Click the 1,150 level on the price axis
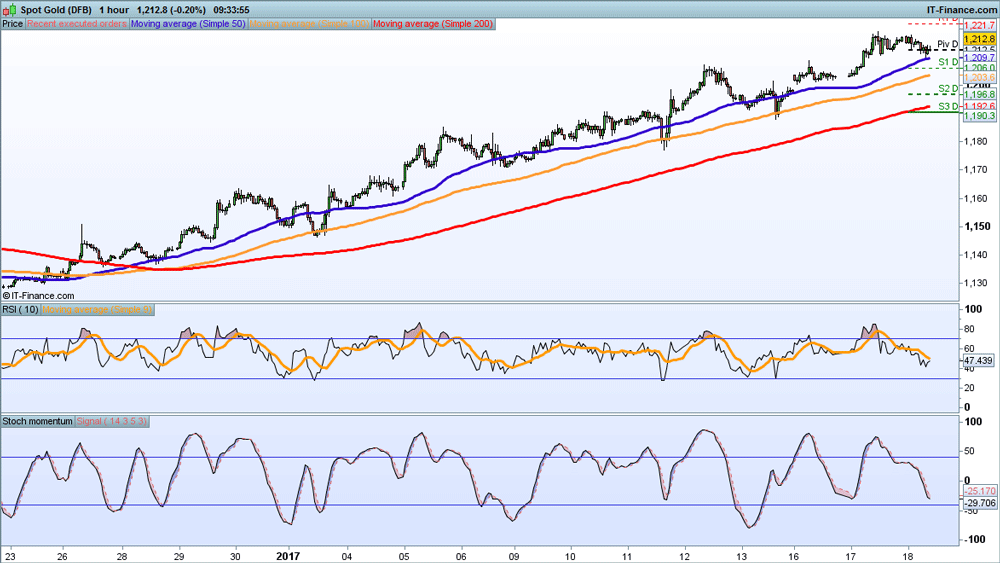1000x563 pixels. point(978,226)
